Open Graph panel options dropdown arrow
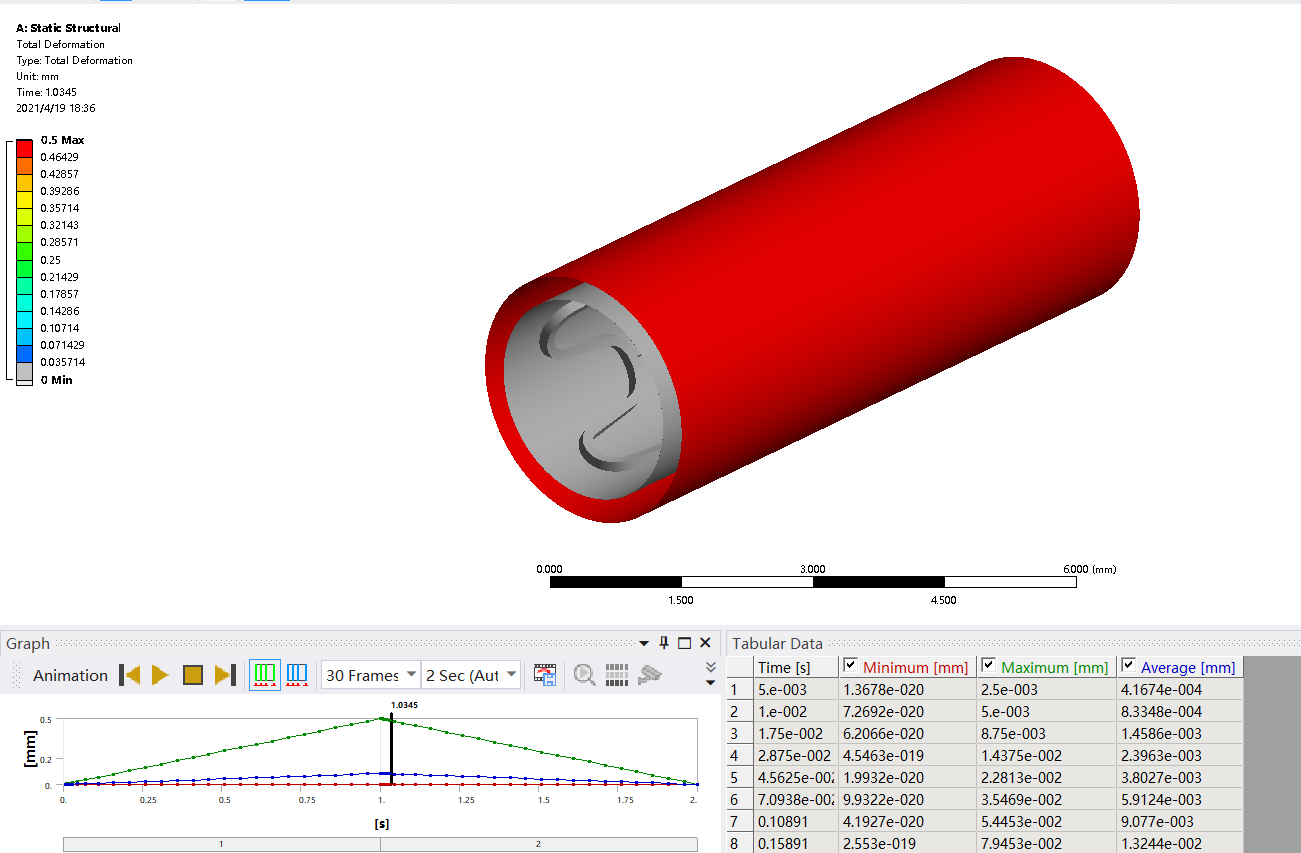Screen dimensions: 1301x853 tap(645, 643)
